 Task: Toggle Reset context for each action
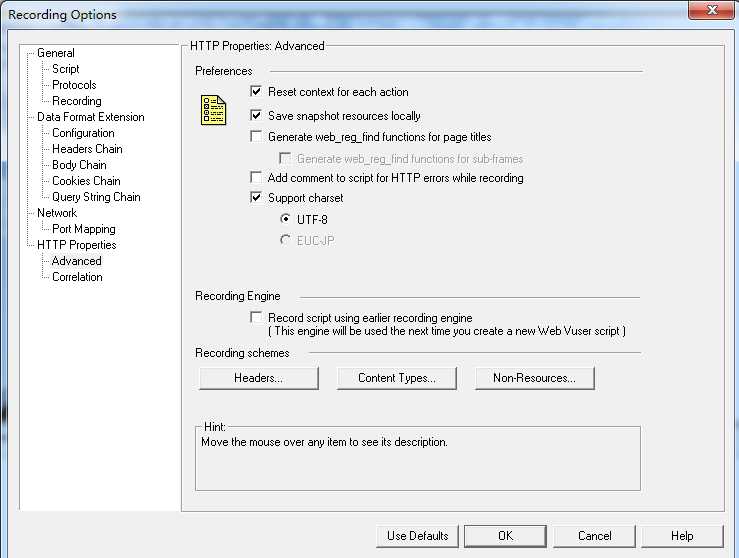coord(256,91)
